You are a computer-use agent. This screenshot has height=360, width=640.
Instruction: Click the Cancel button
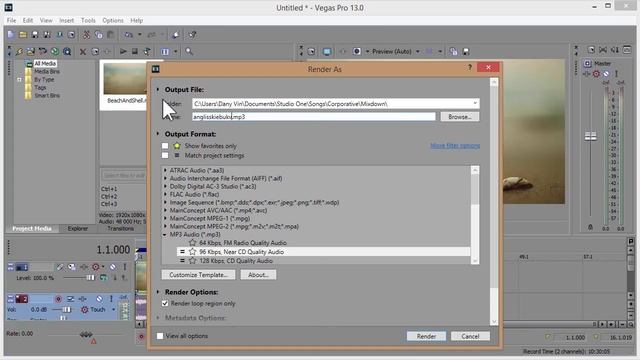[x=470, y=336]
